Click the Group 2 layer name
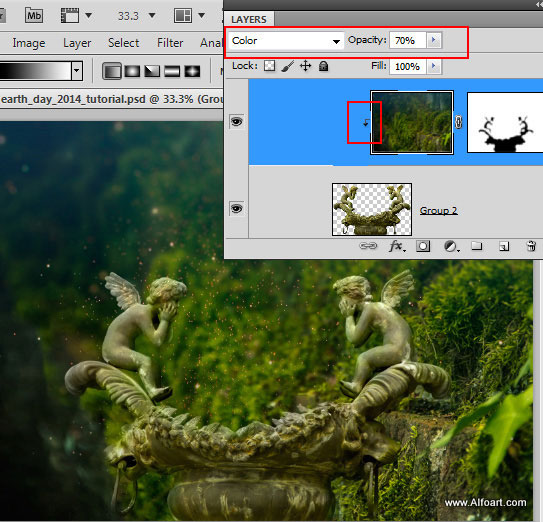The height and width of the screenshot is (522, 543). [x=438, y=210]
